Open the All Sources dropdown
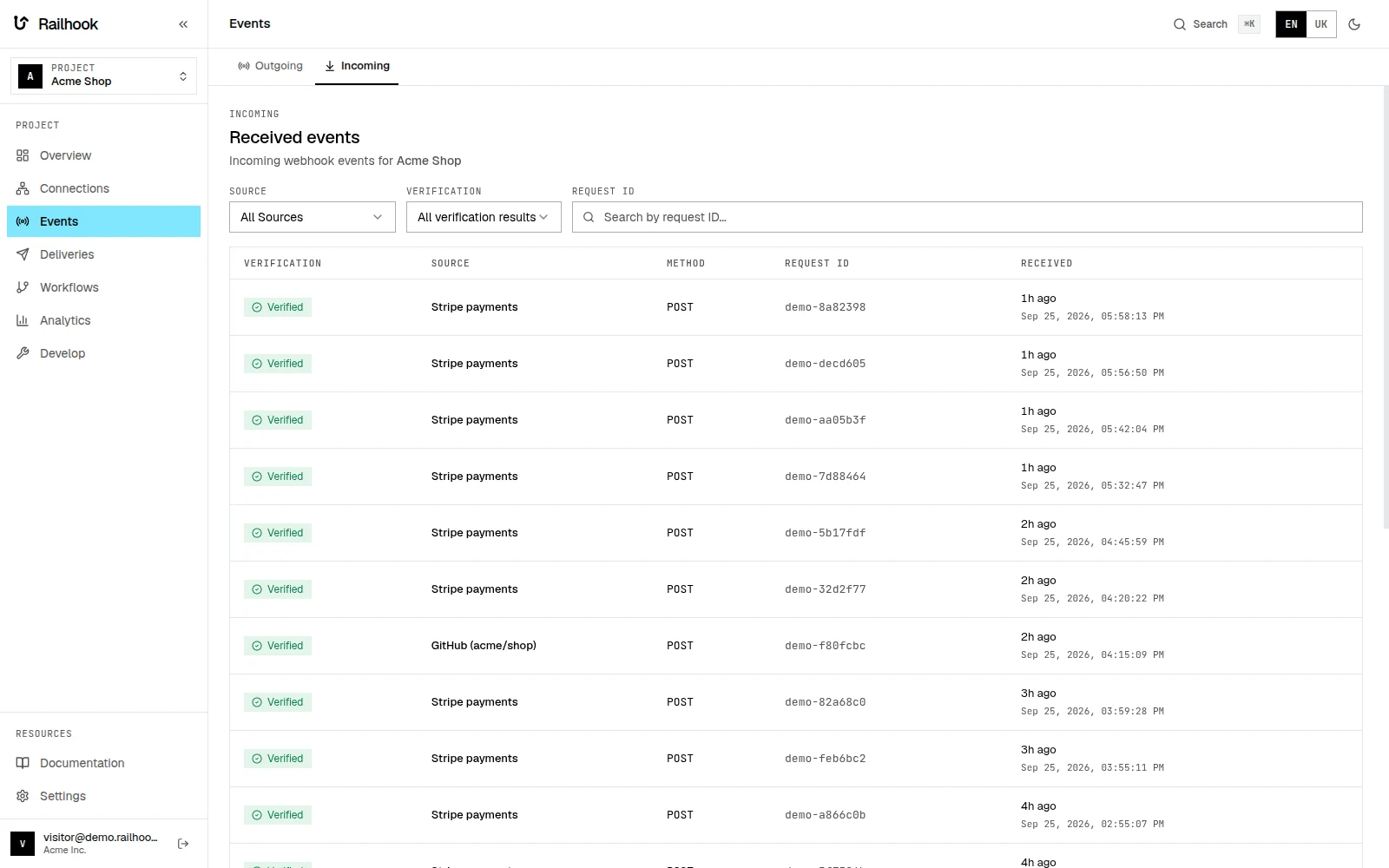 pyautogui.click(x=313, y=217)
